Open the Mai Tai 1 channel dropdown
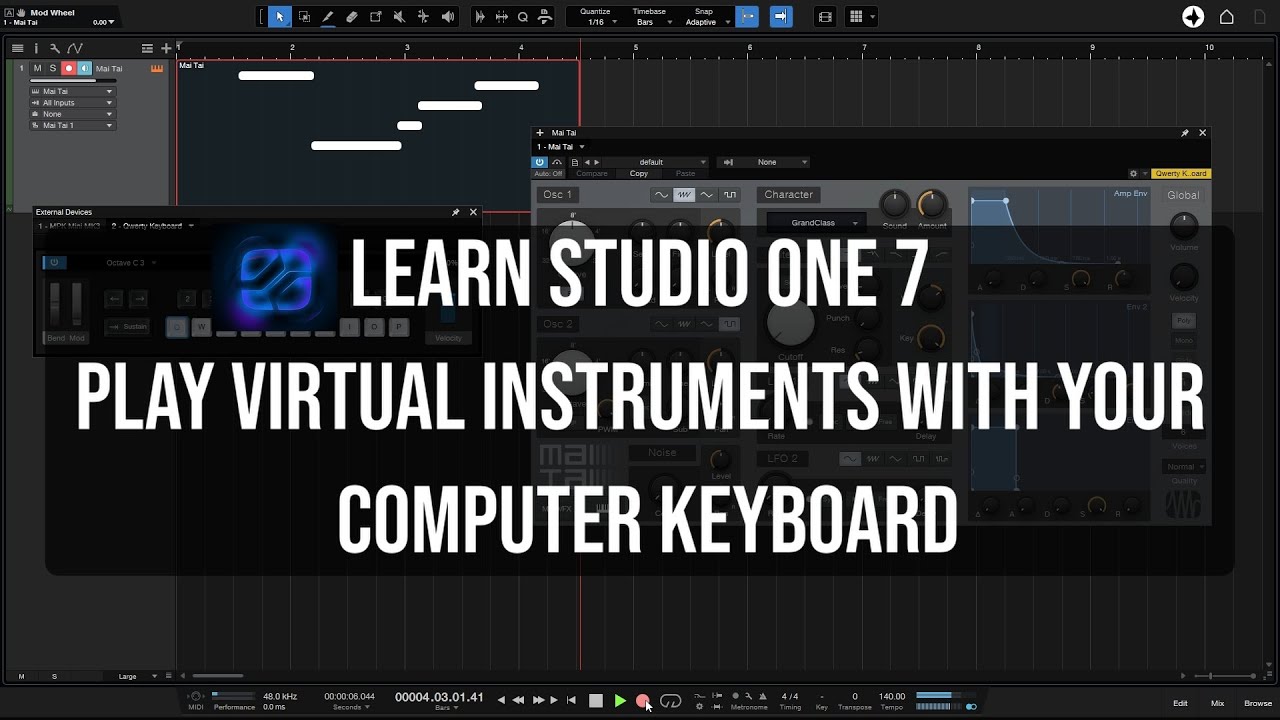 click(73, 125)
